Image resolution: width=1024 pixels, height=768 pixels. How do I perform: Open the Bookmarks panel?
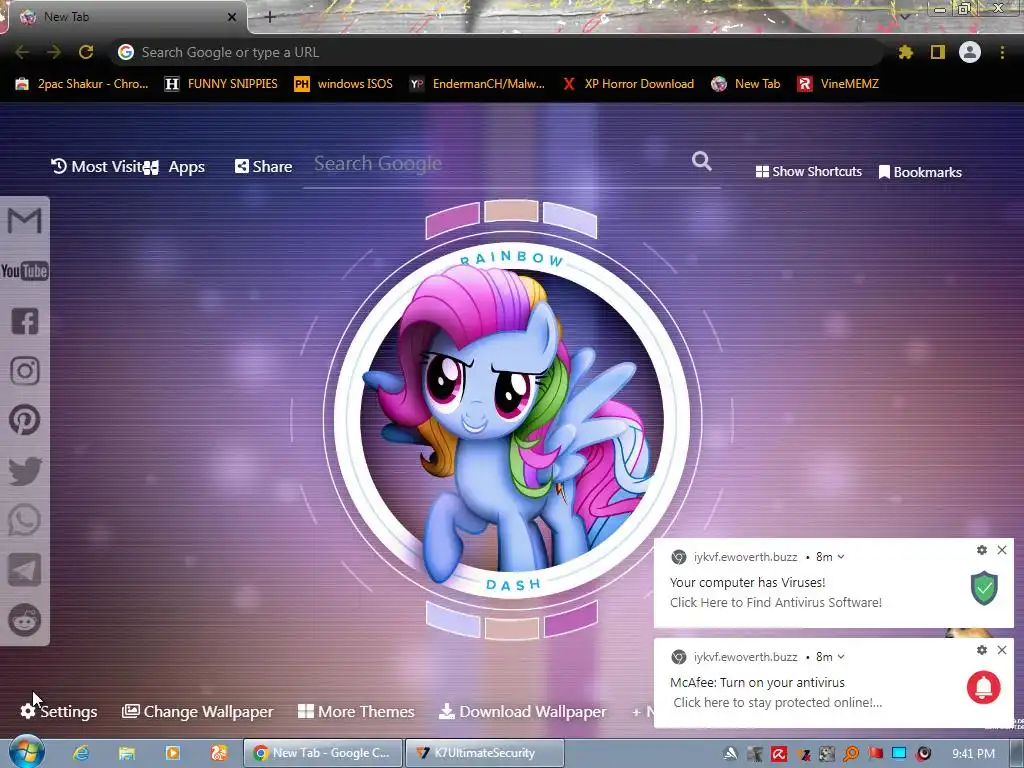(920, 172)
